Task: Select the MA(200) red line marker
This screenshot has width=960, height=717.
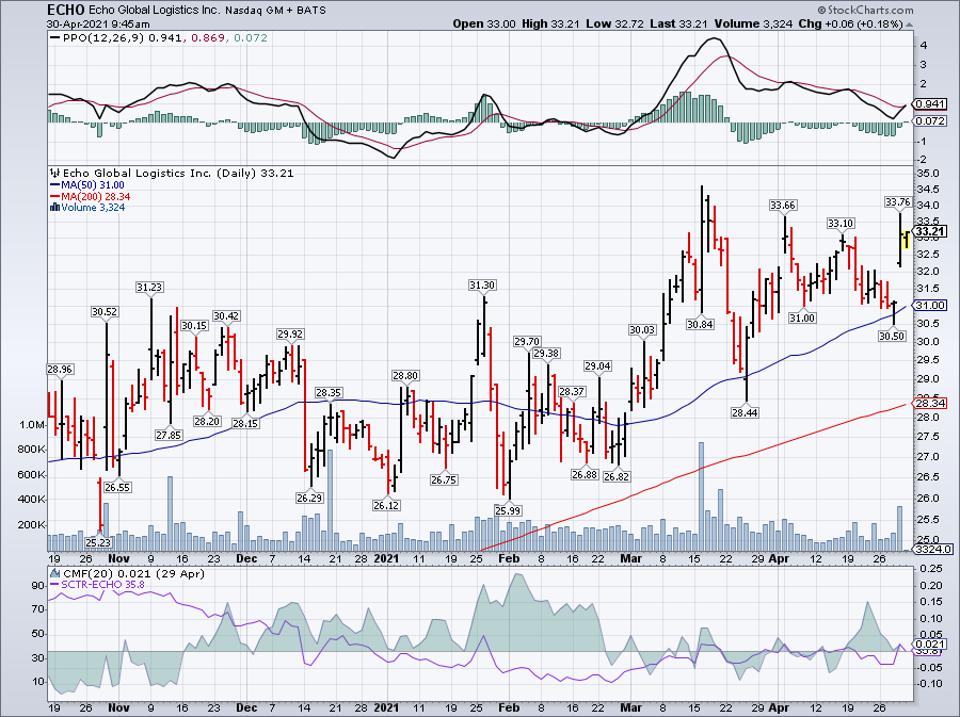Action: 55,196
